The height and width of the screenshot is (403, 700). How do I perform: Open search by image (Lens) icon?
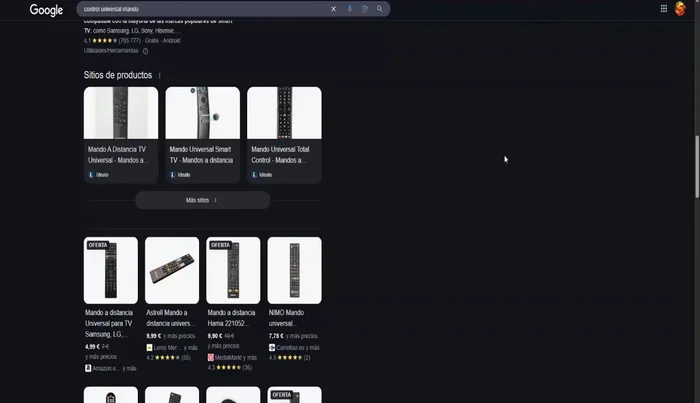[x=365, y=9]
